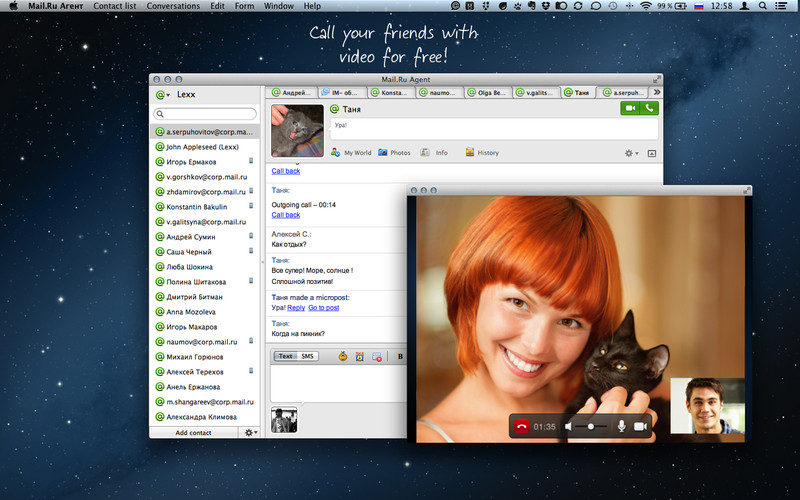Click mobile phone icon beside Алексей Терехов
This screenshot has height=500, width=800.
click(251, 371)
